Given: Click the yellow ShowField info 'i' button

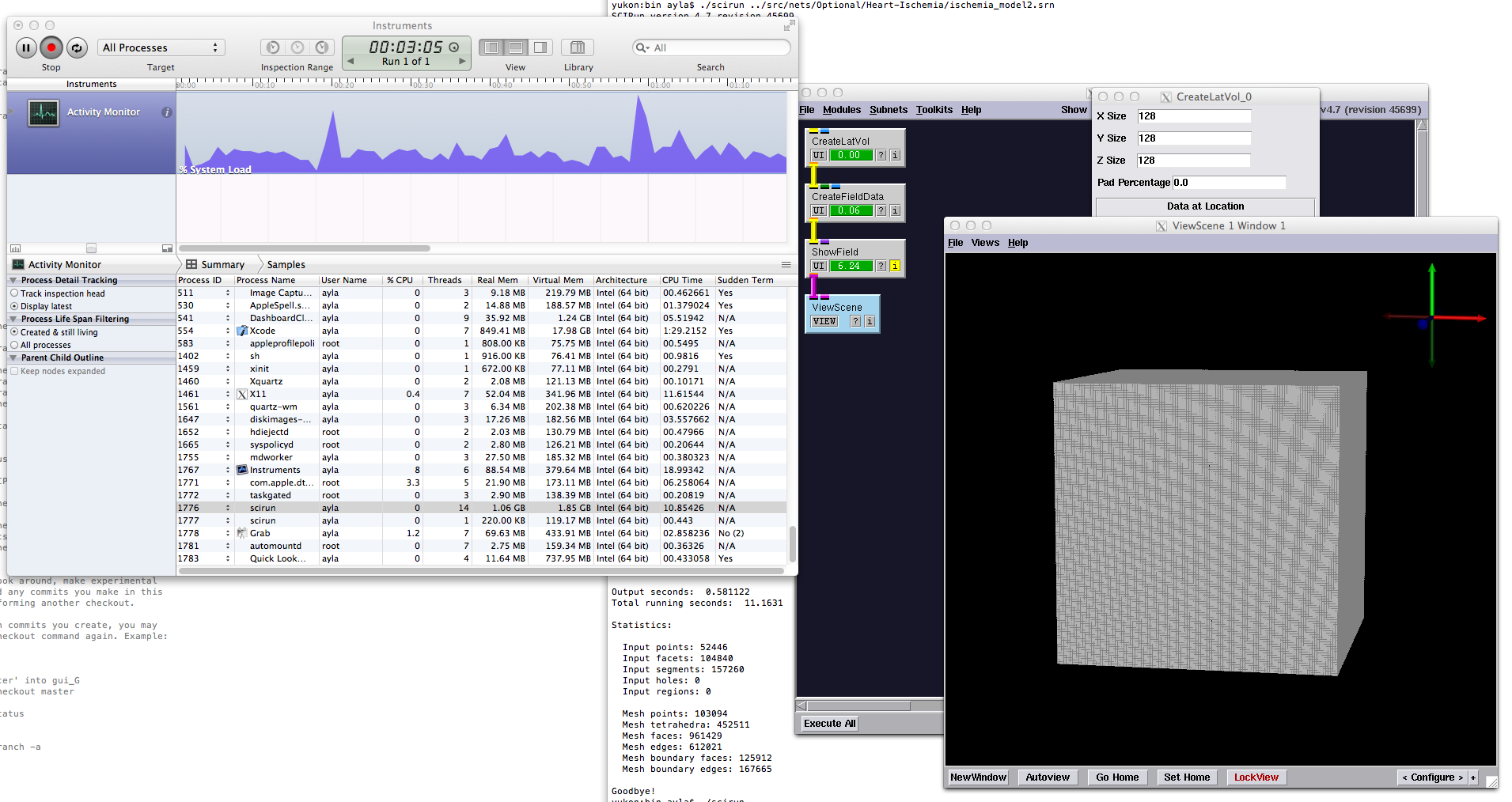Looking at the screenshot, I should point(895,266).
